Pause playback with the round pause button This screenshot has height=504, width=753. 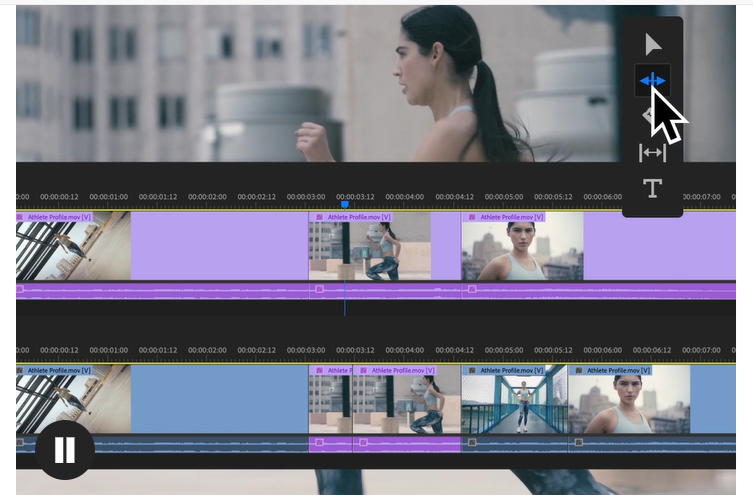click(65, 450)
